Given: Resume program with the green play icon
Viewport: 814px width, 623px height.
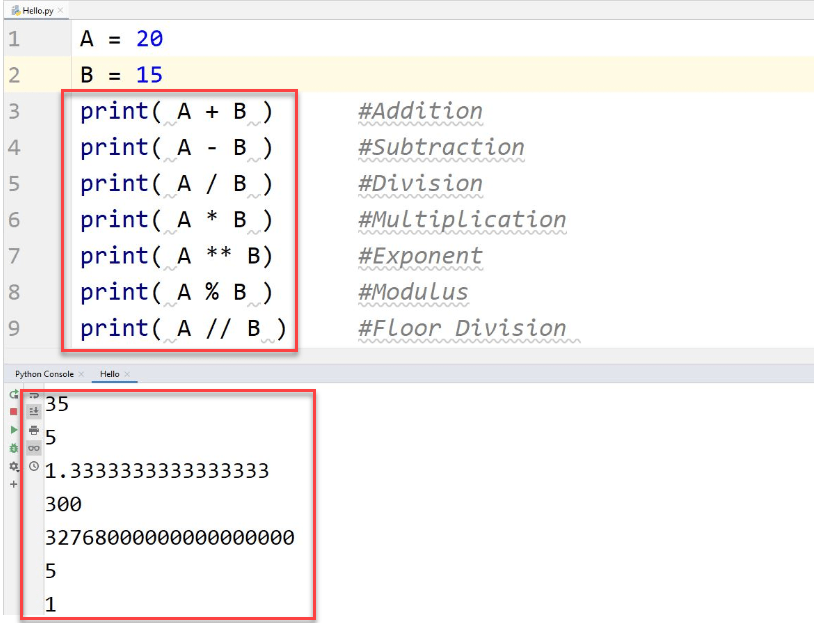Looking at the screenshot, I should (12, 429).
